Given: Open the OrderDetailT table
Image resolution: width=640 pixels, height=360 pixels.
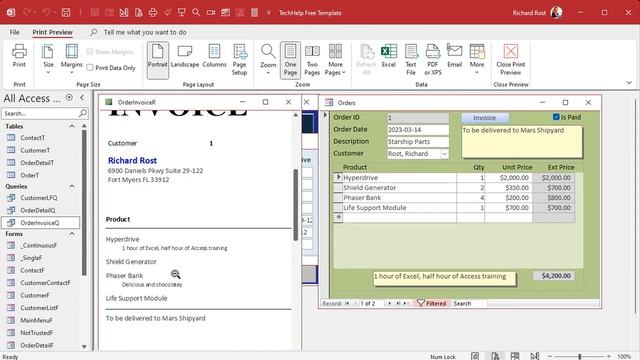Looking at the screenshot, I should 37,162.
